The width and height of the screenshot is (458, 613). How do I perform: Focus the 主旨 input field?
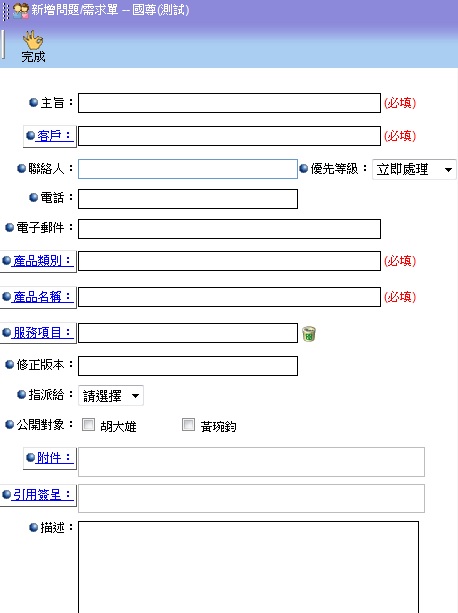pyautogui.click(x=229, y=103)
